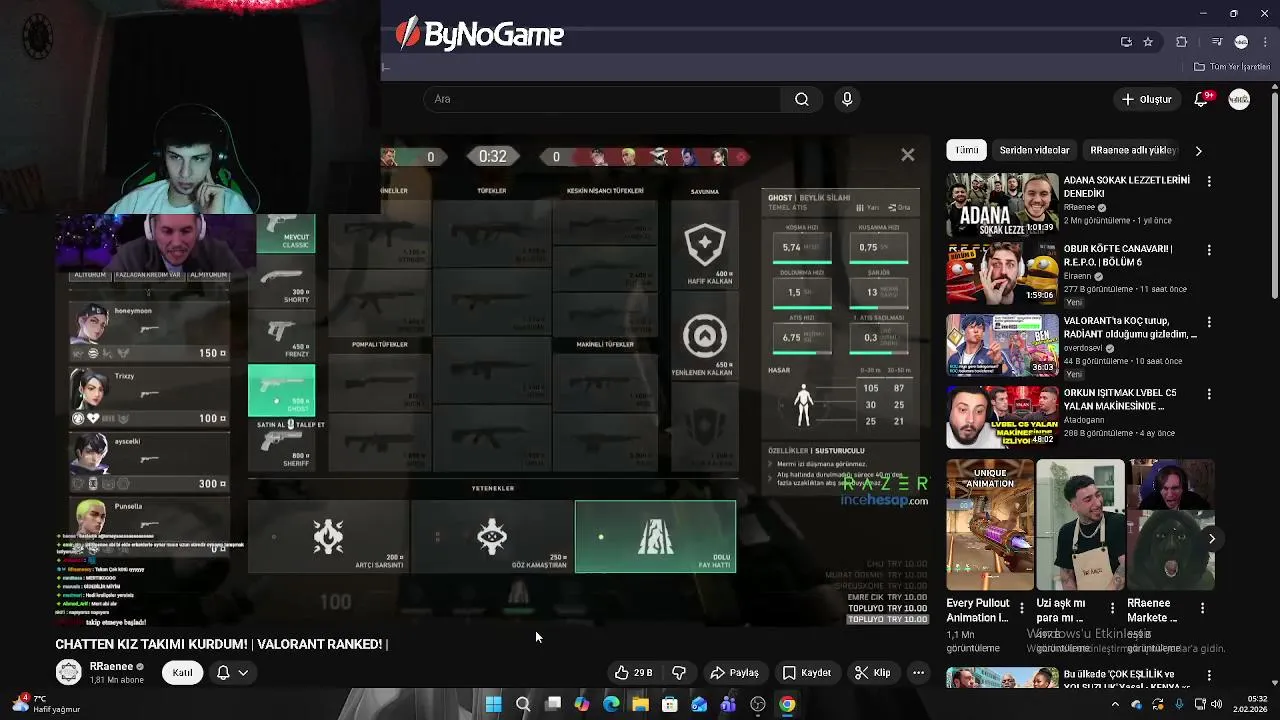Open options menu for ADANA SOKAK LEZZETLERİNİ video
1280x720 pixels.
1209,182
